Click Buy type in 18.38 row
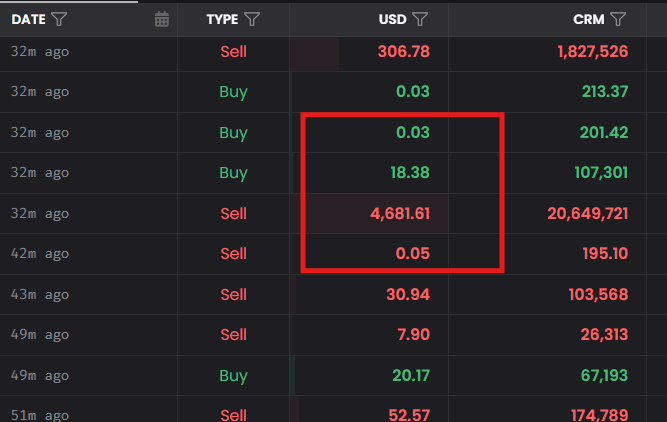Viewport: 667px width, 422px height. point(234,173)
